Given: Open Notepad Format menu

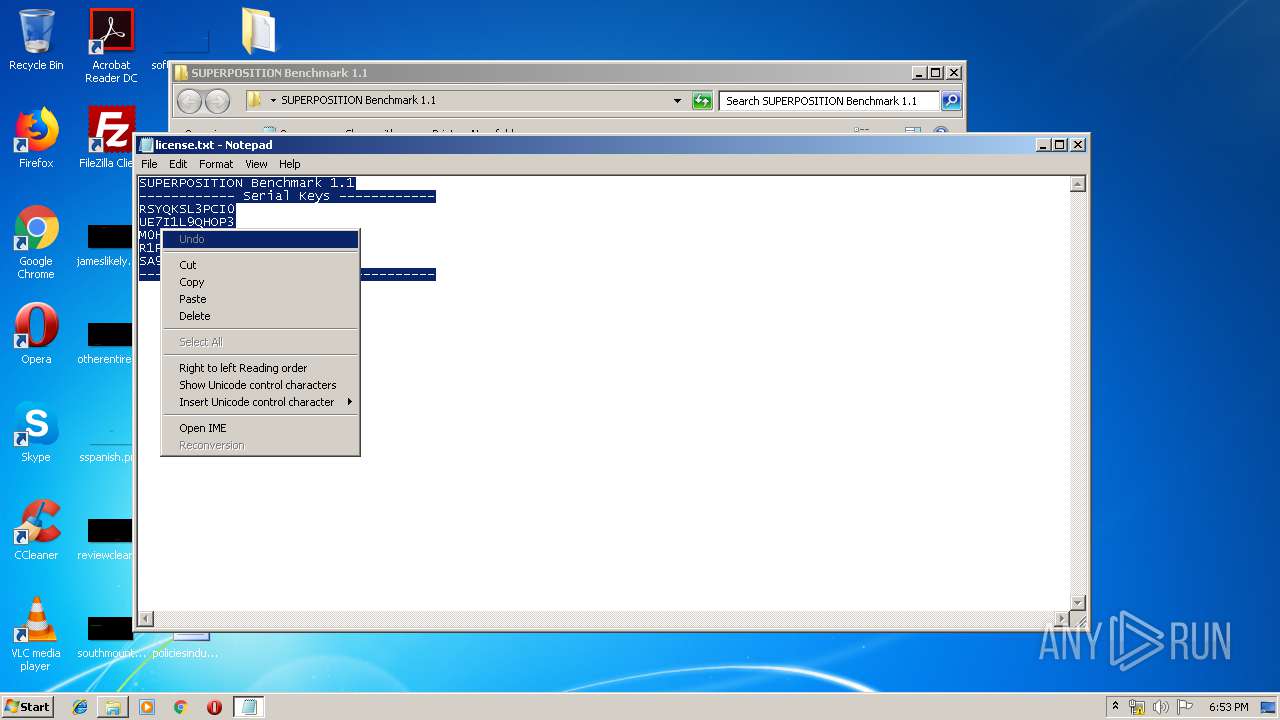Looking at the screenshot, I should (x=216, y=164).
